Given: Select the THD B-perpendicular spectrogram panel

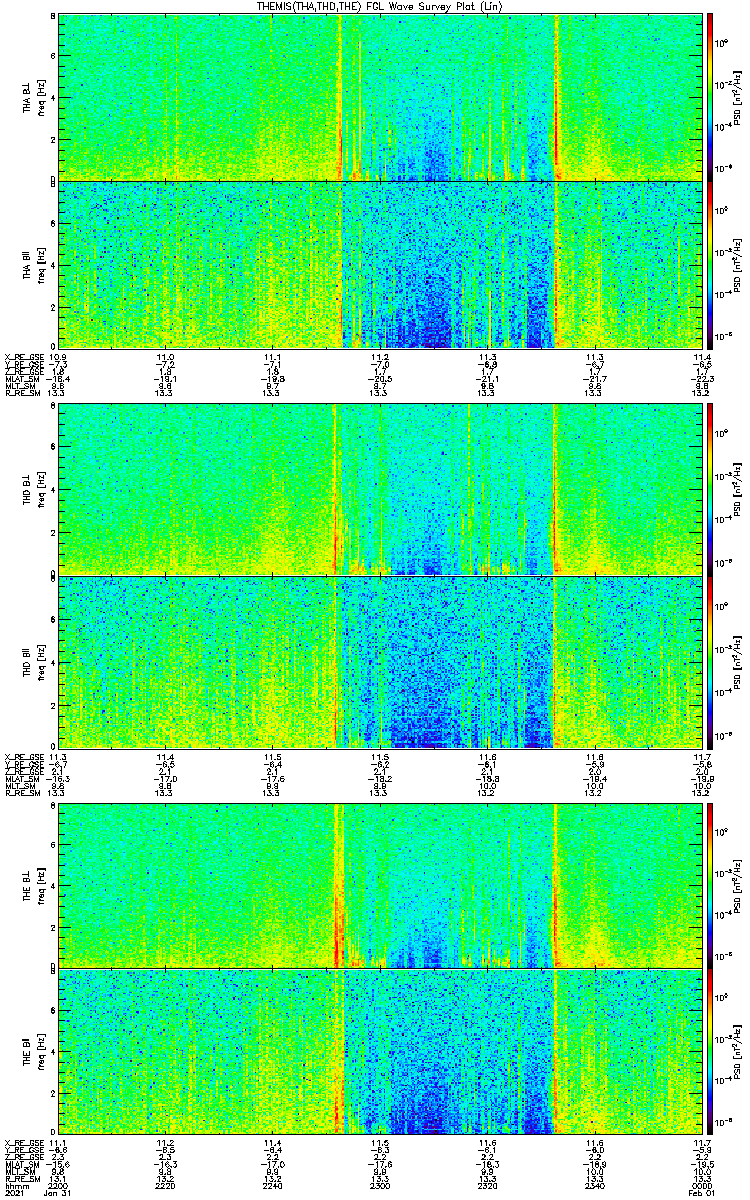Looking at the screenshot, I should click(378, 489).
